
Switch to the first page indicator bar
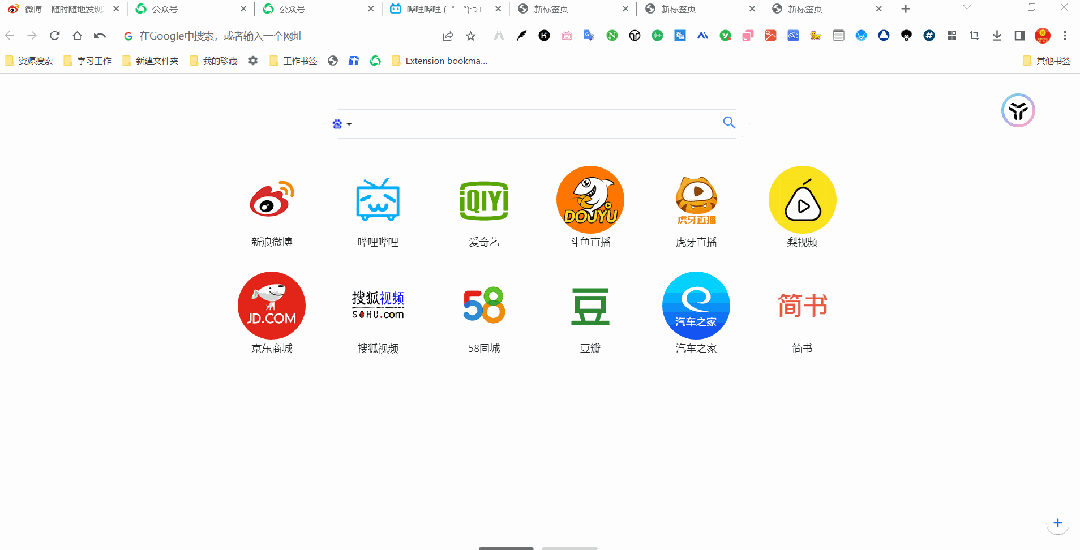coord(506,548)
